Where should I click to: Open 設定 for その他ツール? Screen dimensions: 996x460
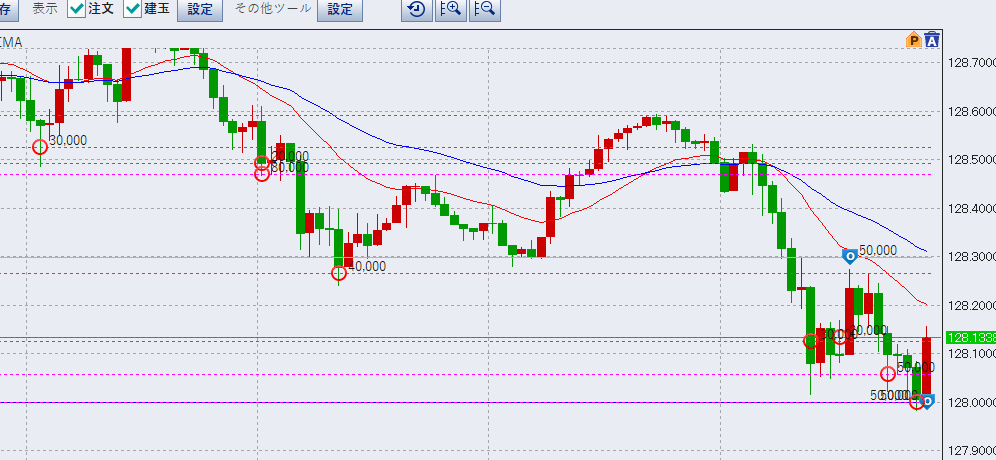click(x=340, y=10)
